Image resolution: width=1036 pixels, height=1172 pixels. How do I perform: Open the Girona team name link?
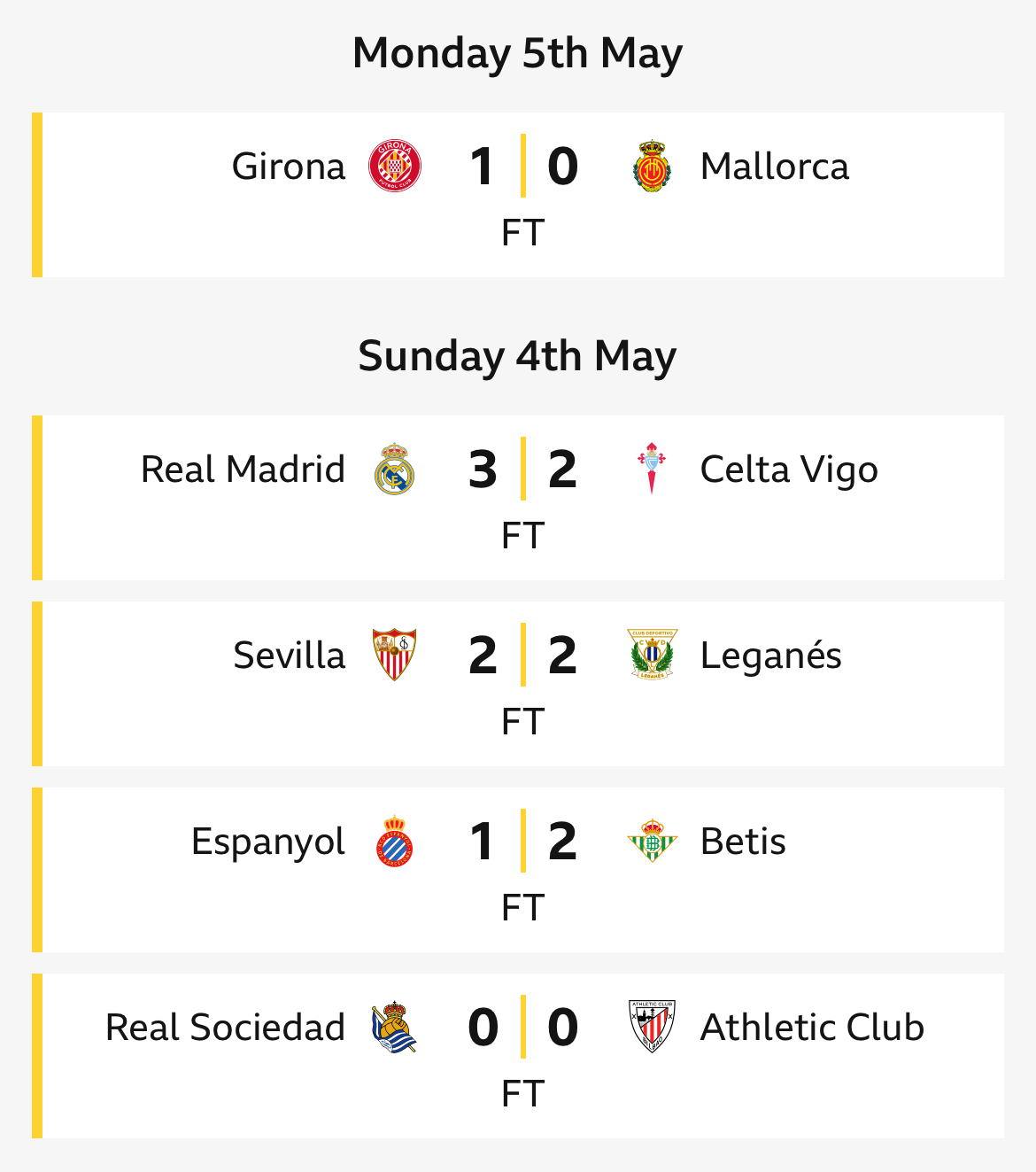click(x=289, y=166)
